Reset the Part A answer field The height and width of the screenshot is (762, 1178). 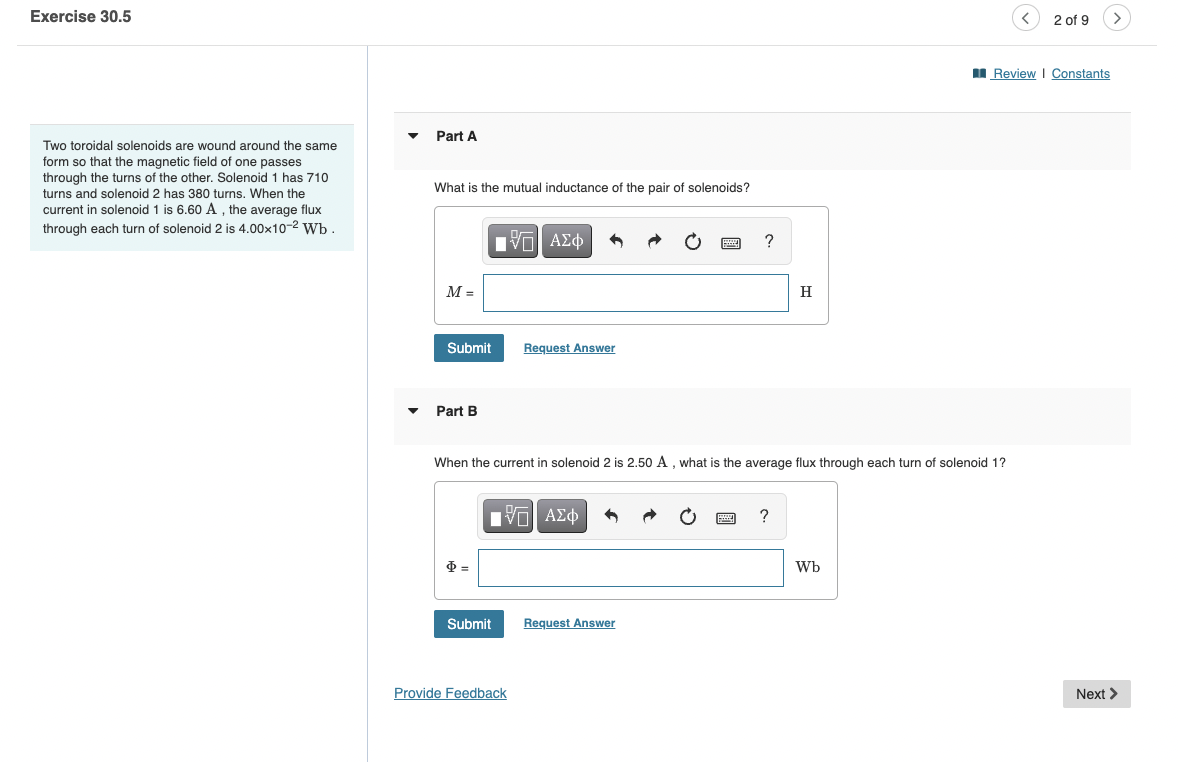pyautogui.click(x=693, y=241)
